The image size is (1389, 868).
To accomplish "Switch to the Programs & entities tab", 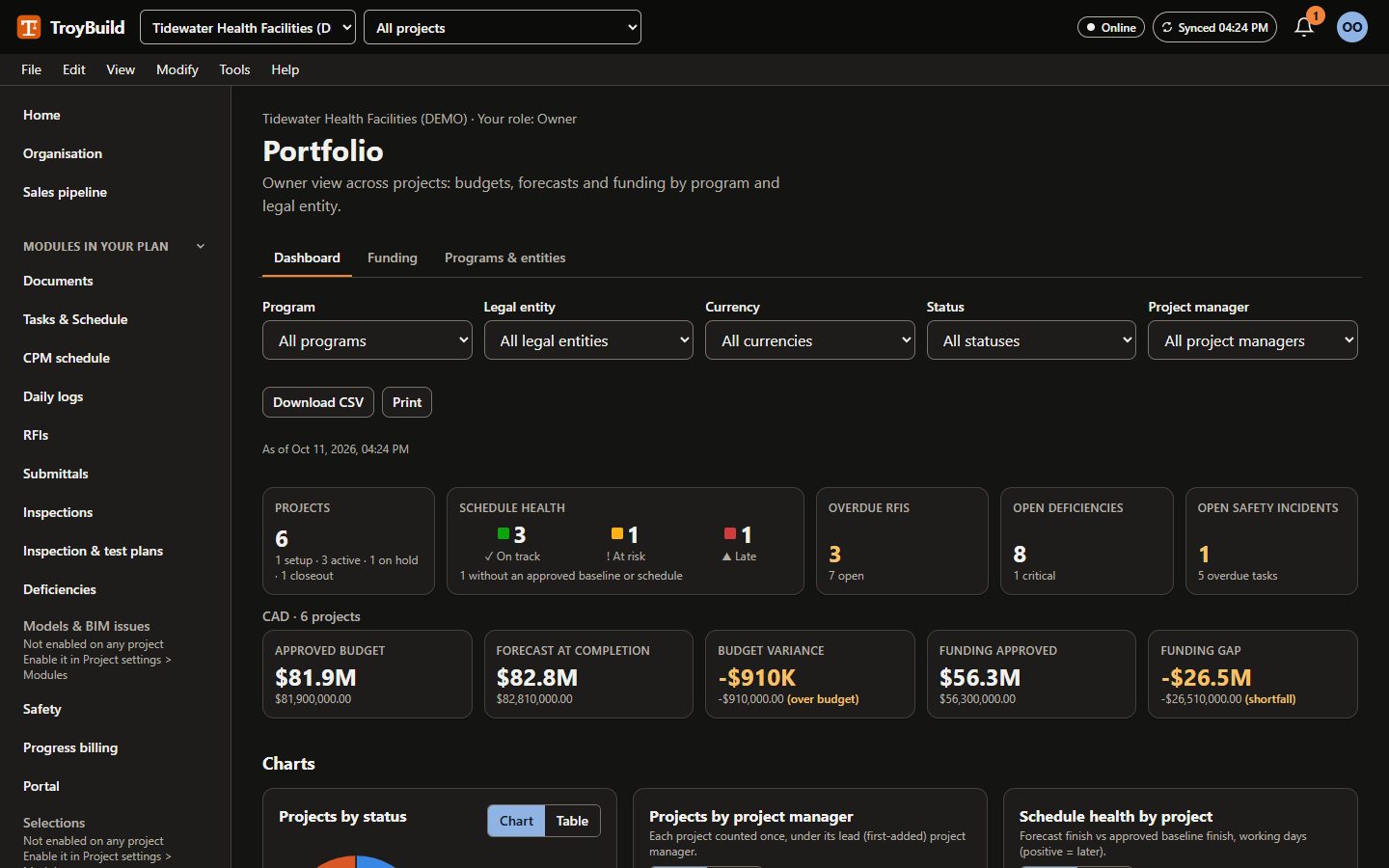I will pyautogui.click(x=505, y=258).
